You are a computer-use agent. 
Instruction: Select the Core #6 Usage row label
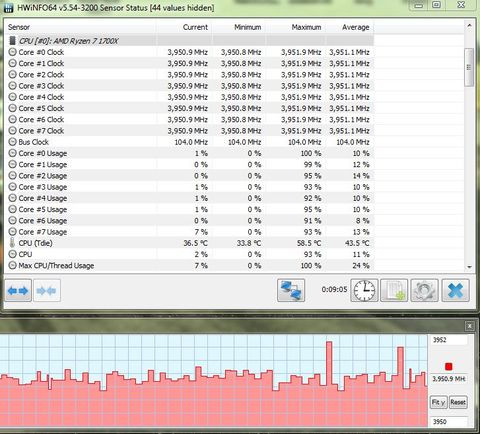43,221
